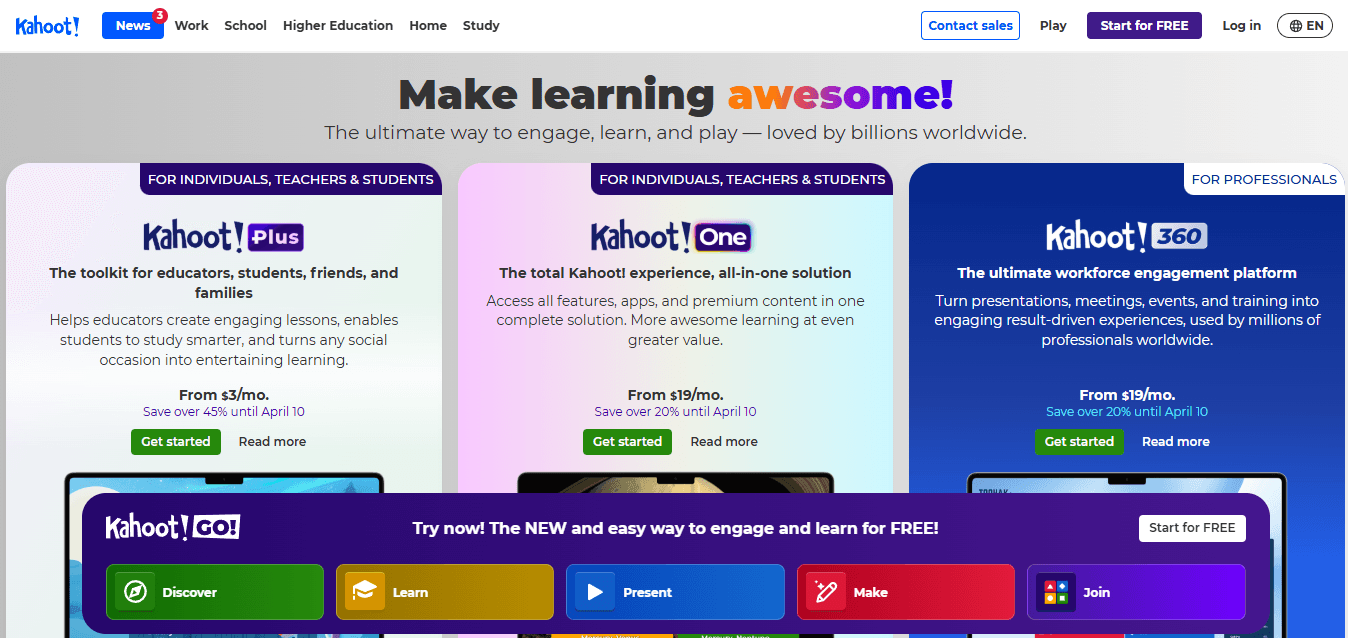The width and height of the screenshot is (1348, 638).
Task: Open Learn via the book icon
Action: [364, 592]
